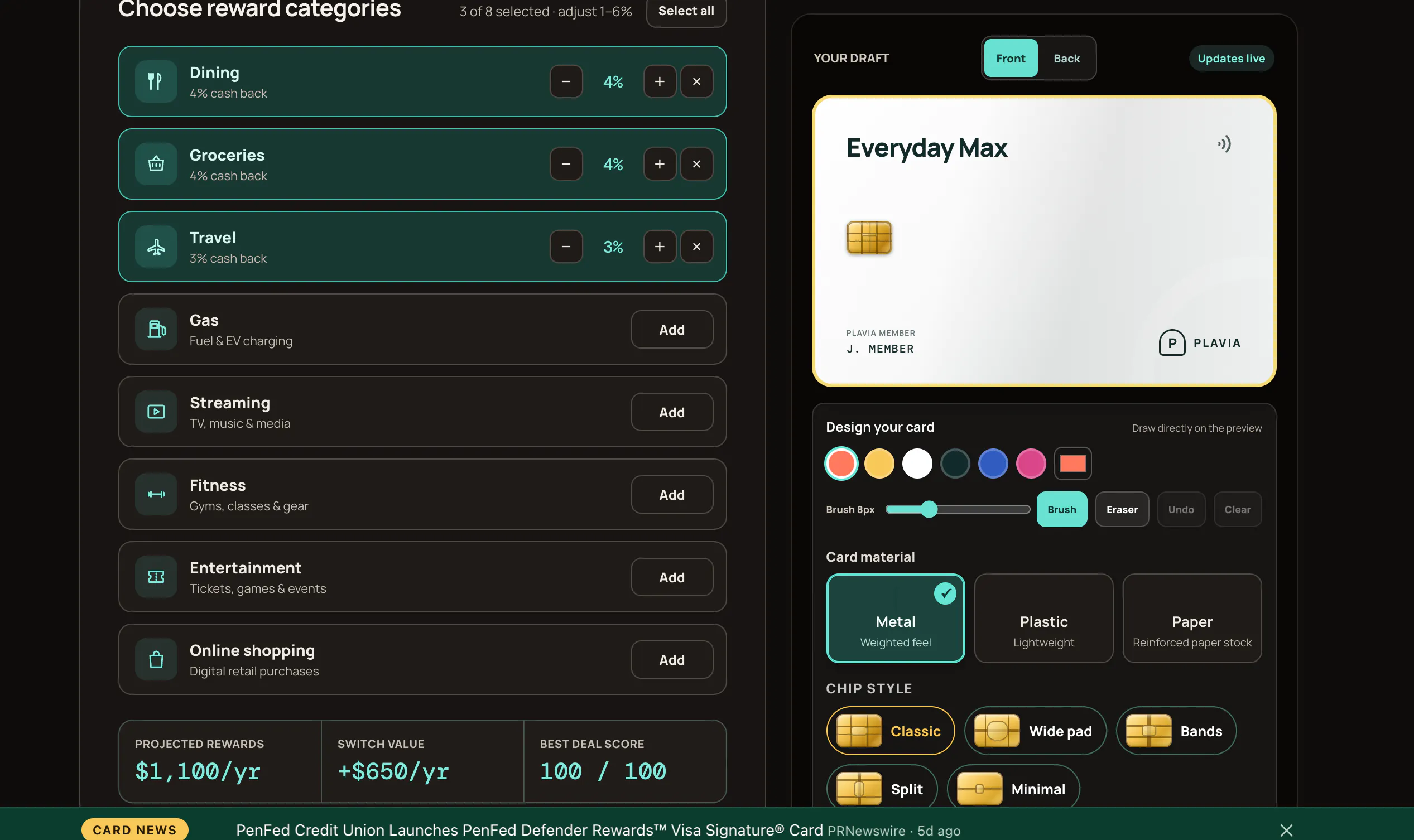Screen dimensions: 1414x840
Task: Select the Plastic card material
Action: click(x=1043, y=619)
